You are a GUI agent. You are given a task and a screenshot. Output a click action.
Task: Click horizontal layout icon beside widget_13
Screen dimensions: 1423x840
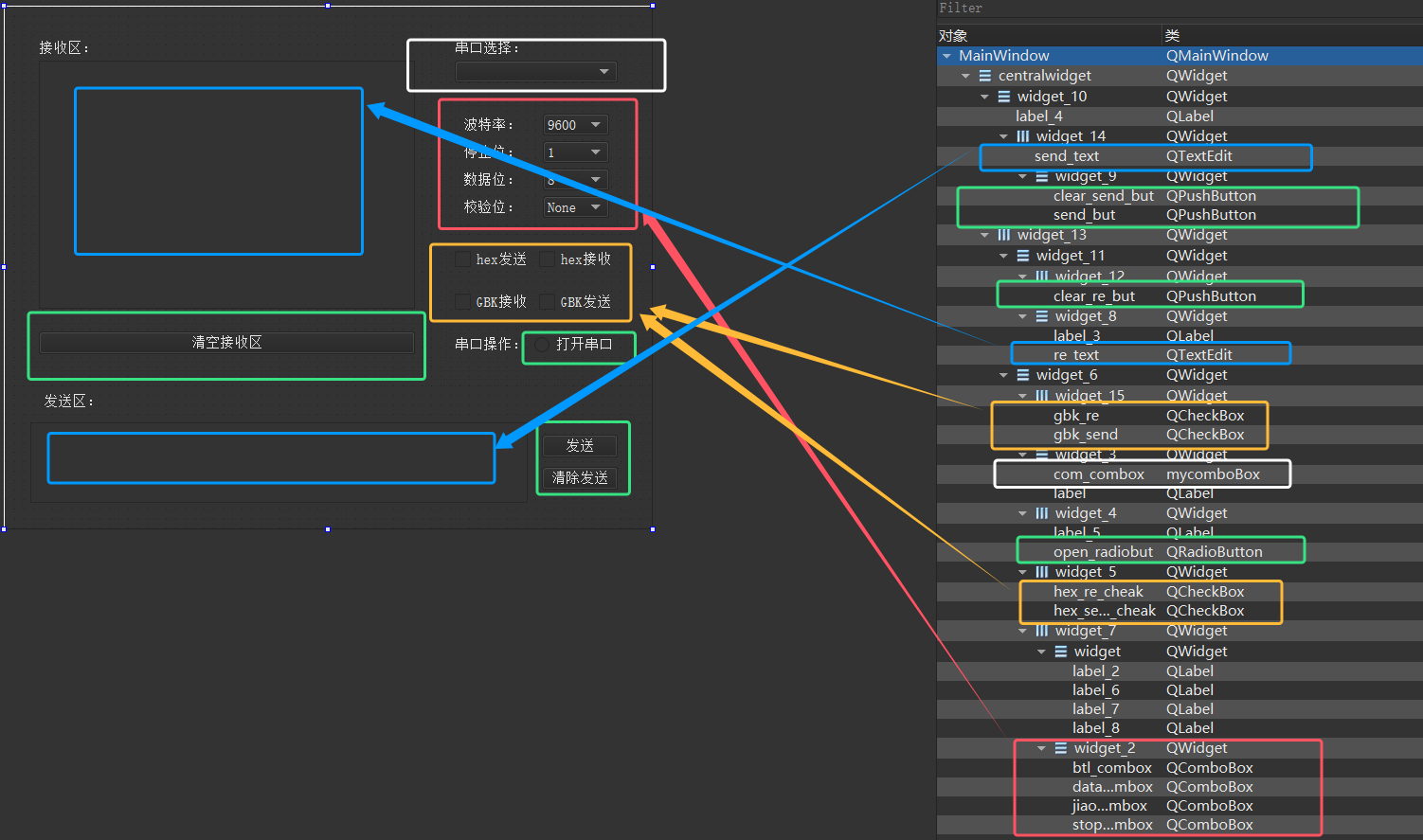[x=1004, y=235]
